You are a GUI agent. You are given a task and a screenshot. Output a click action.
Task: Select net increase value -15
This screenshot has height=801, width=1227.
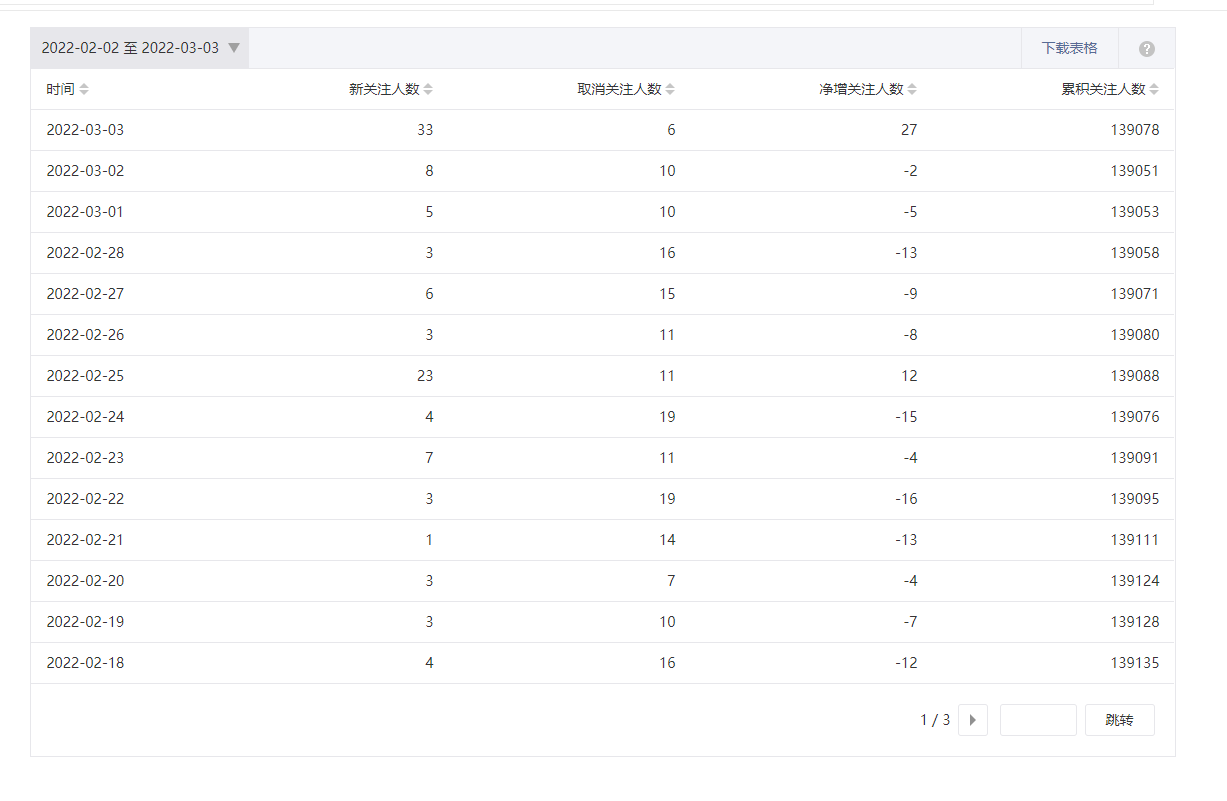coord(906,417)
